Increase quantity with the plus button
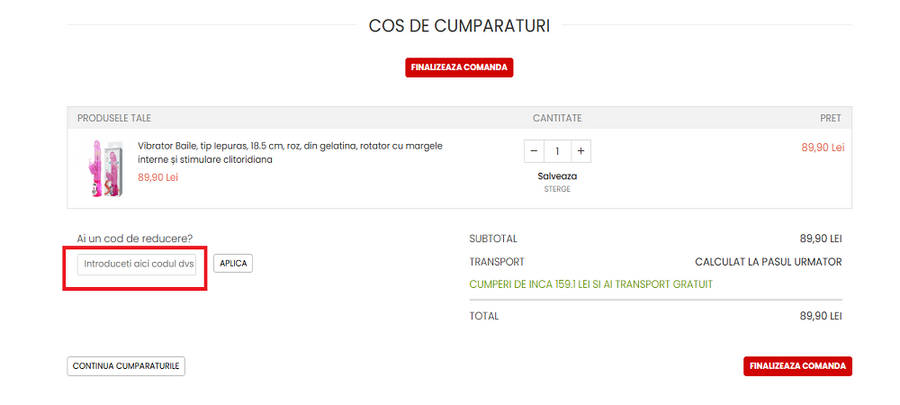Image resolution: width=900 pixels, height=405 pixels. [581, 151]
